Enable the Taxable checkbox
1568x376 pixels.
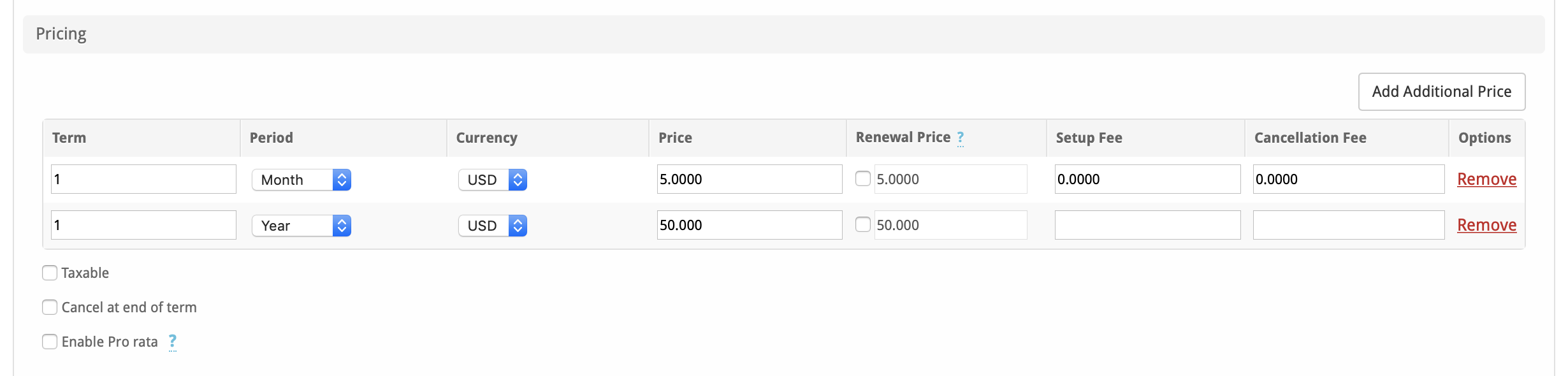[50, 273]
